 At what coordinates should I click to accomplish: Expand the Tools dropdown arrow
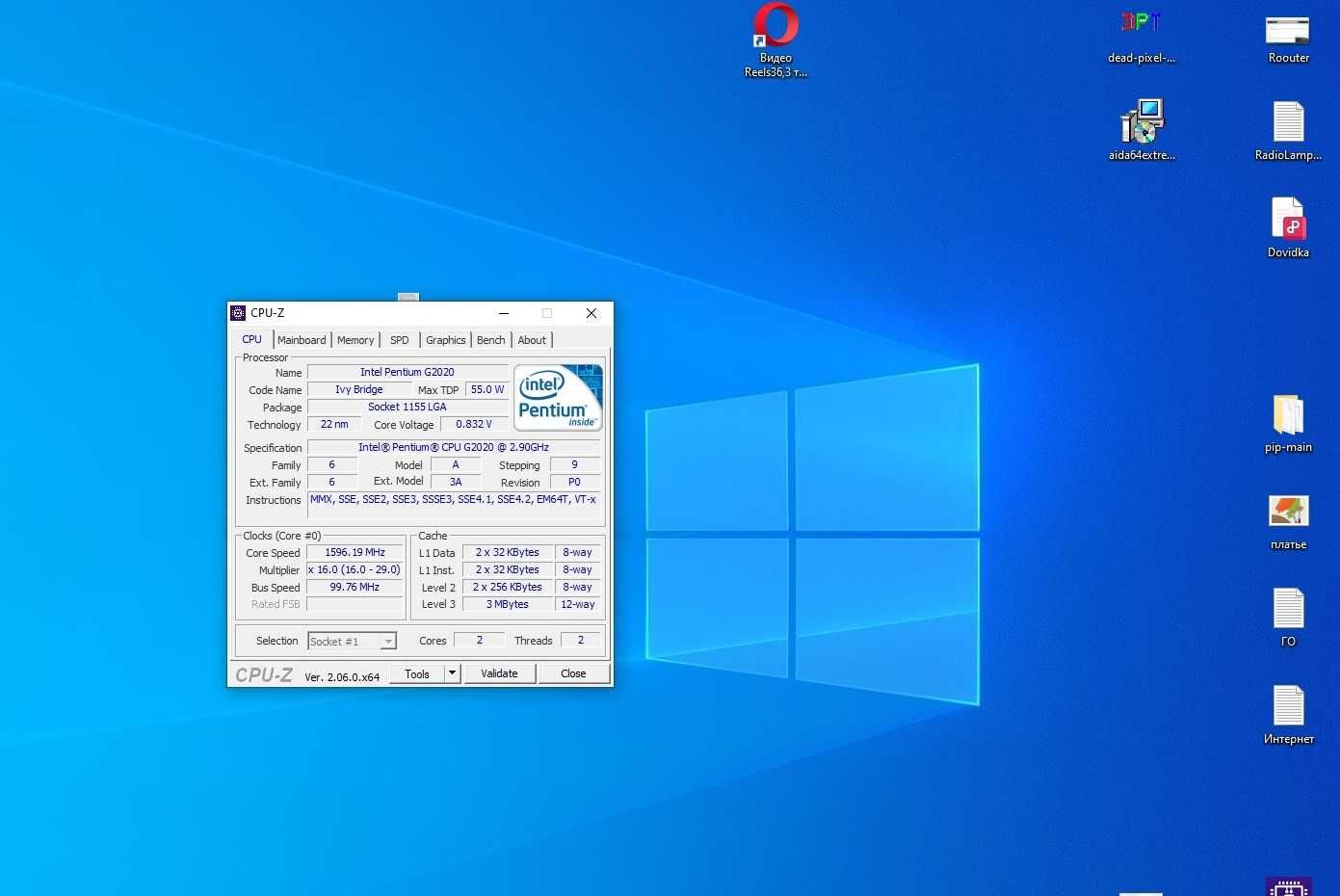click(452, 673)
